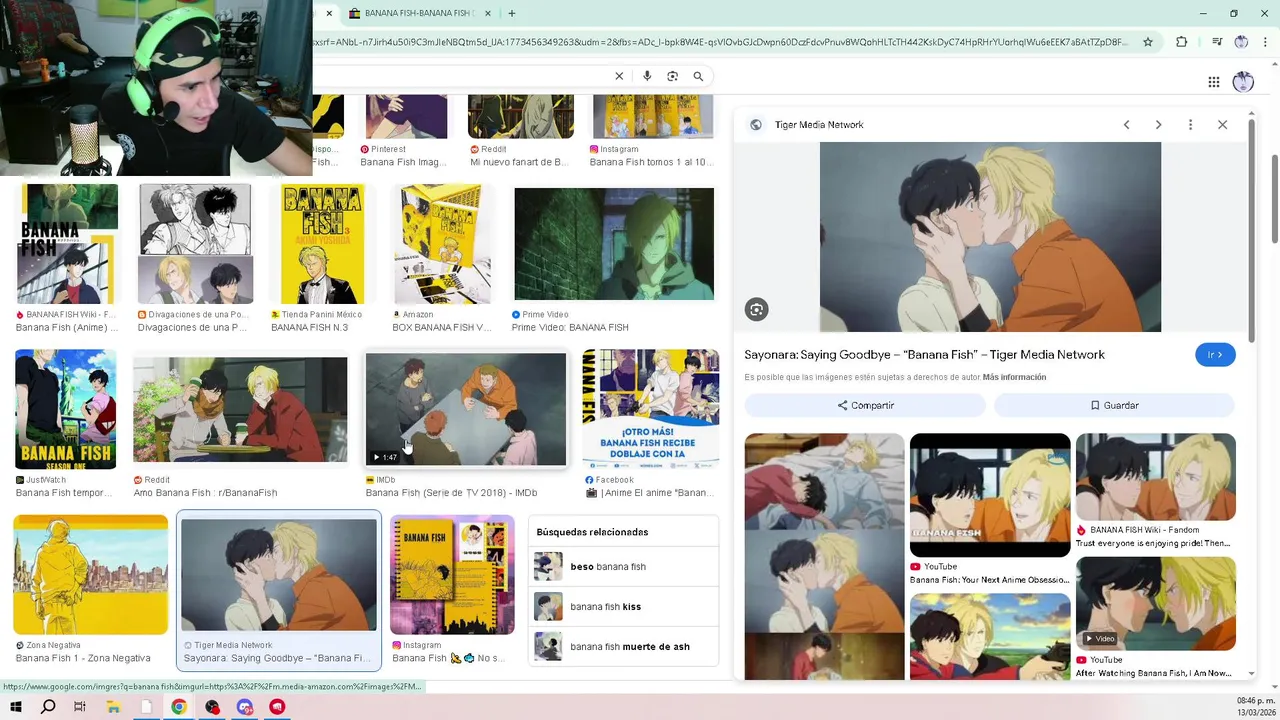Open the large kiss preview image

(x=990, y=237)
